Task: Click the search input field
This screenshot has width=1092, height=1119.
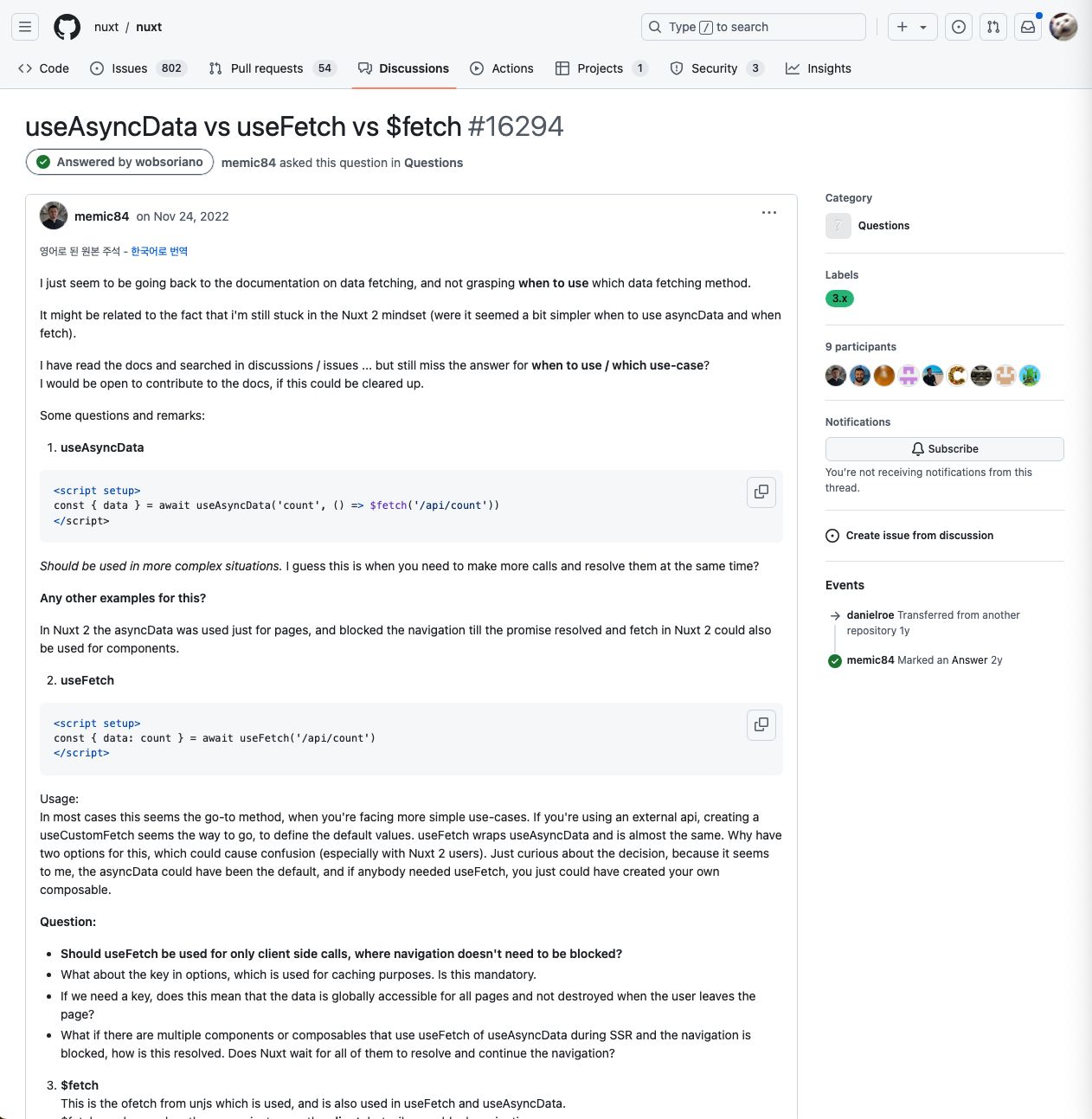Action: click(x=754, y=27)
